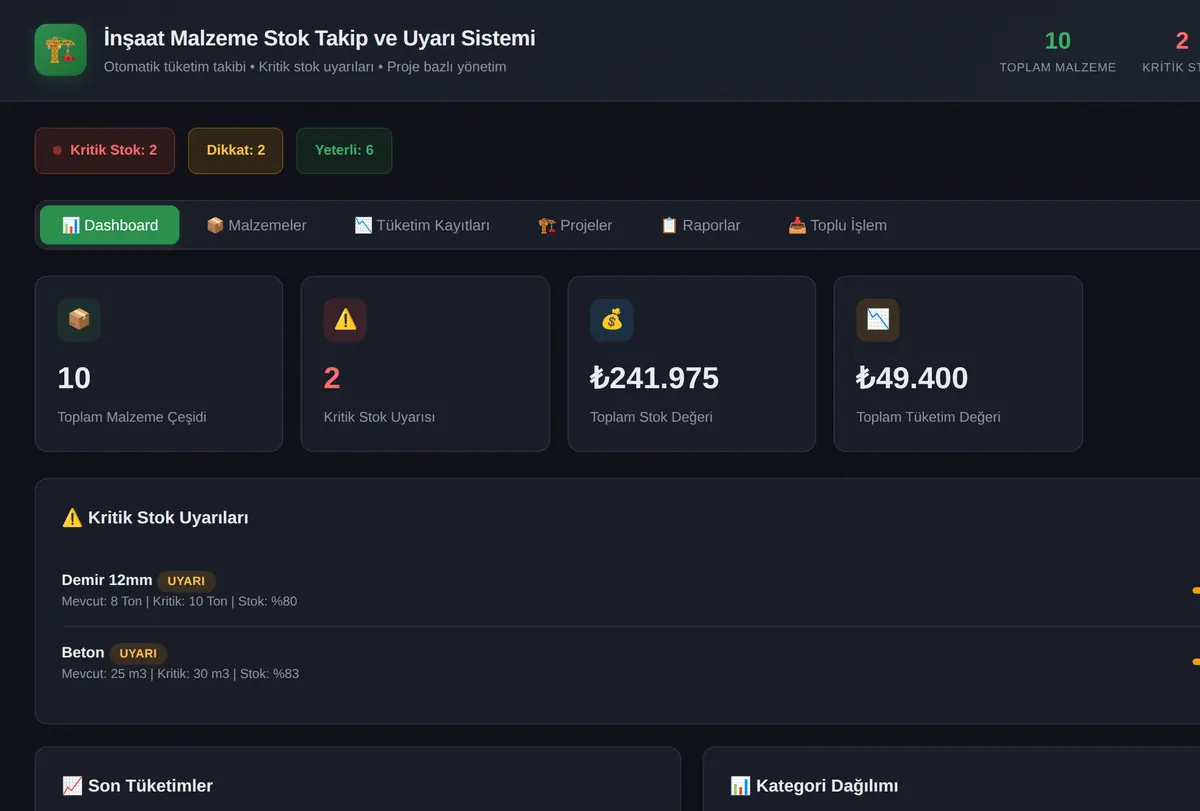
Task: Click the money bag icon on Toplam Stok Değeri card
Action: pos(612,320)
